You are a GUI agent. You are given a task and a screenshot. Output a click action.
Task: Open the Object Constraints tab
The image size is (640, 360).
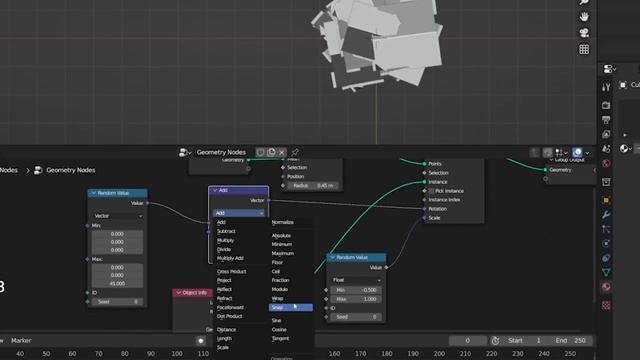(606, 258)
